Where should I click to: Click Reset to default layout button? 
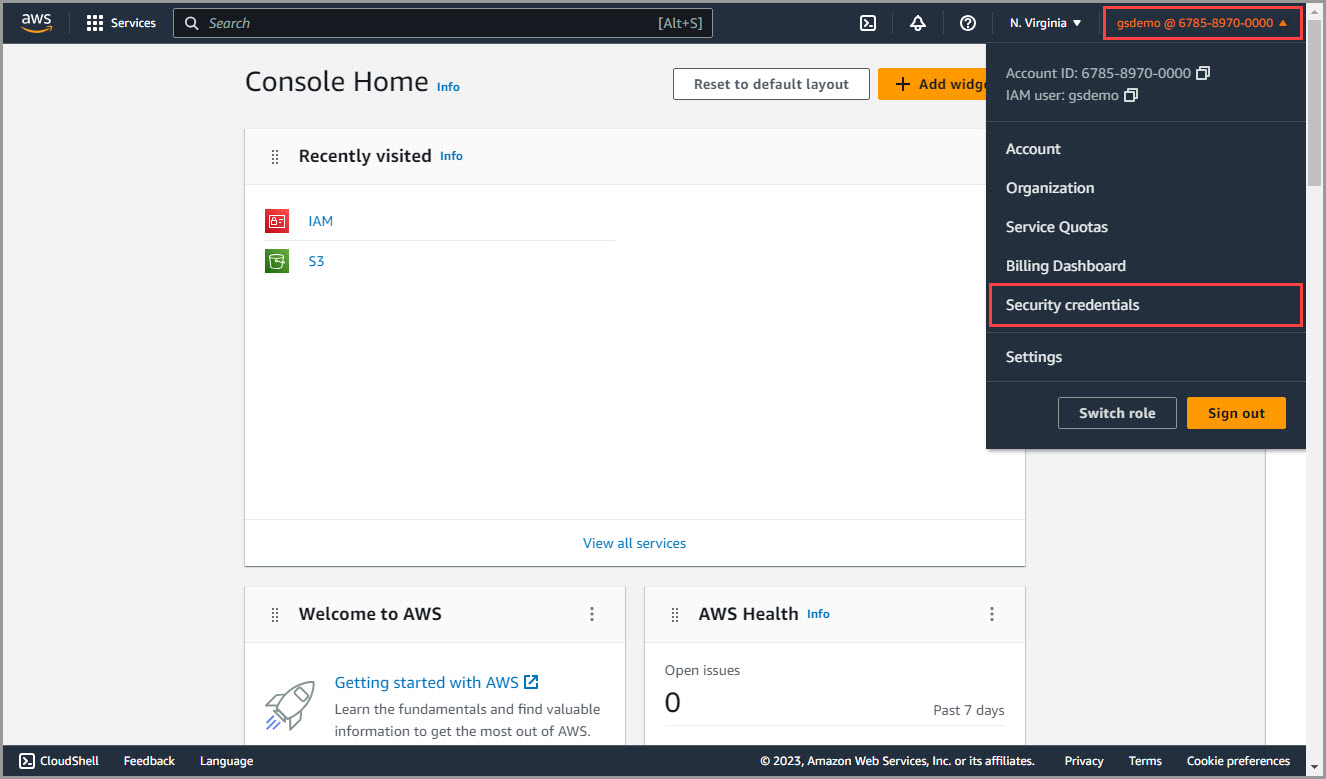tap(771, 84)
